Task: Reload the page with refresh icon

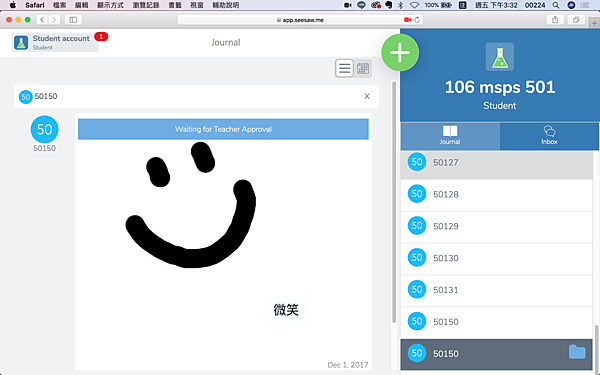Action: (417, 20)
